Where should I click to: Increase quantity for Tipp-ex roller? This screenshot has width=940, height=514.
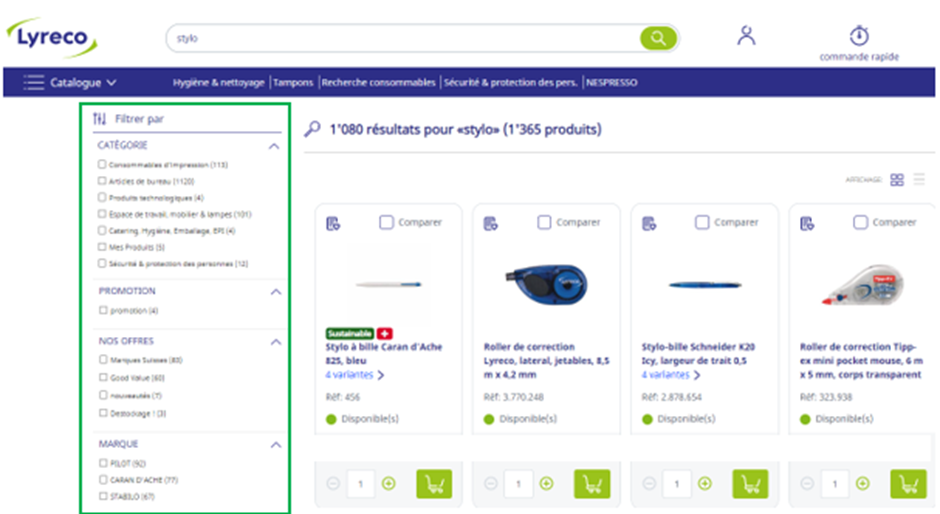pyautogui.click(x=863, y=483)
